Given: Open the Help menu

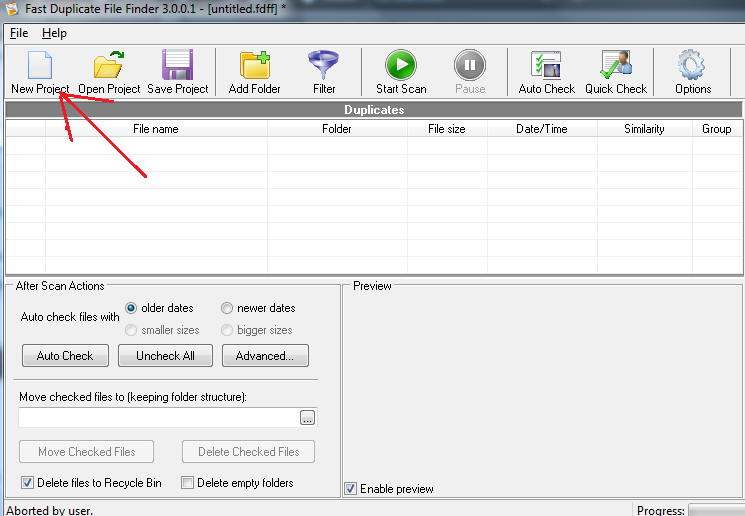Looking at the screenshot, I should click(54, 33).
